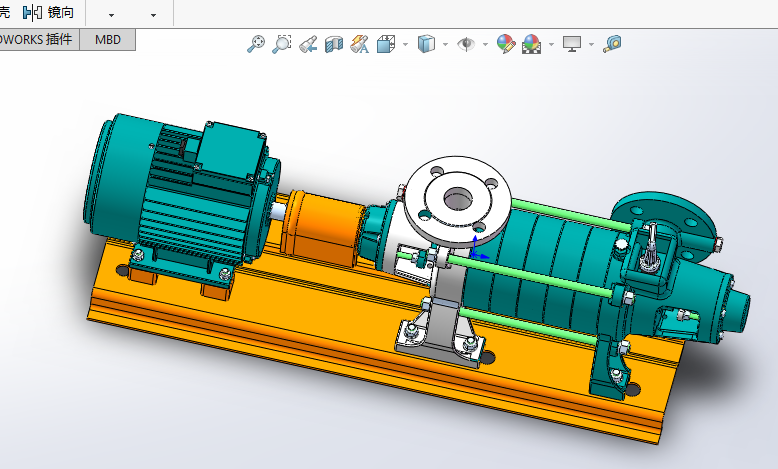Select the Zoom to Area tool
The image size is (778, 469).
[282, 44]
